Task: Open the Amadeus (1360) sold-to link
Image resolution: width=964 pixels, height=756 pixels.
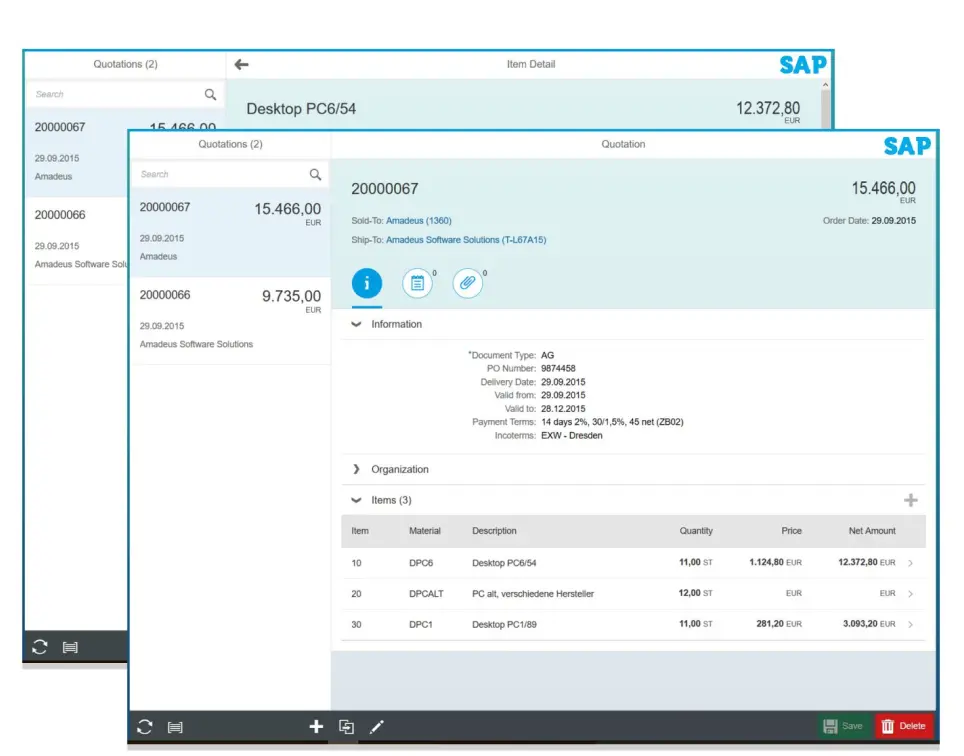Action: 419,221
